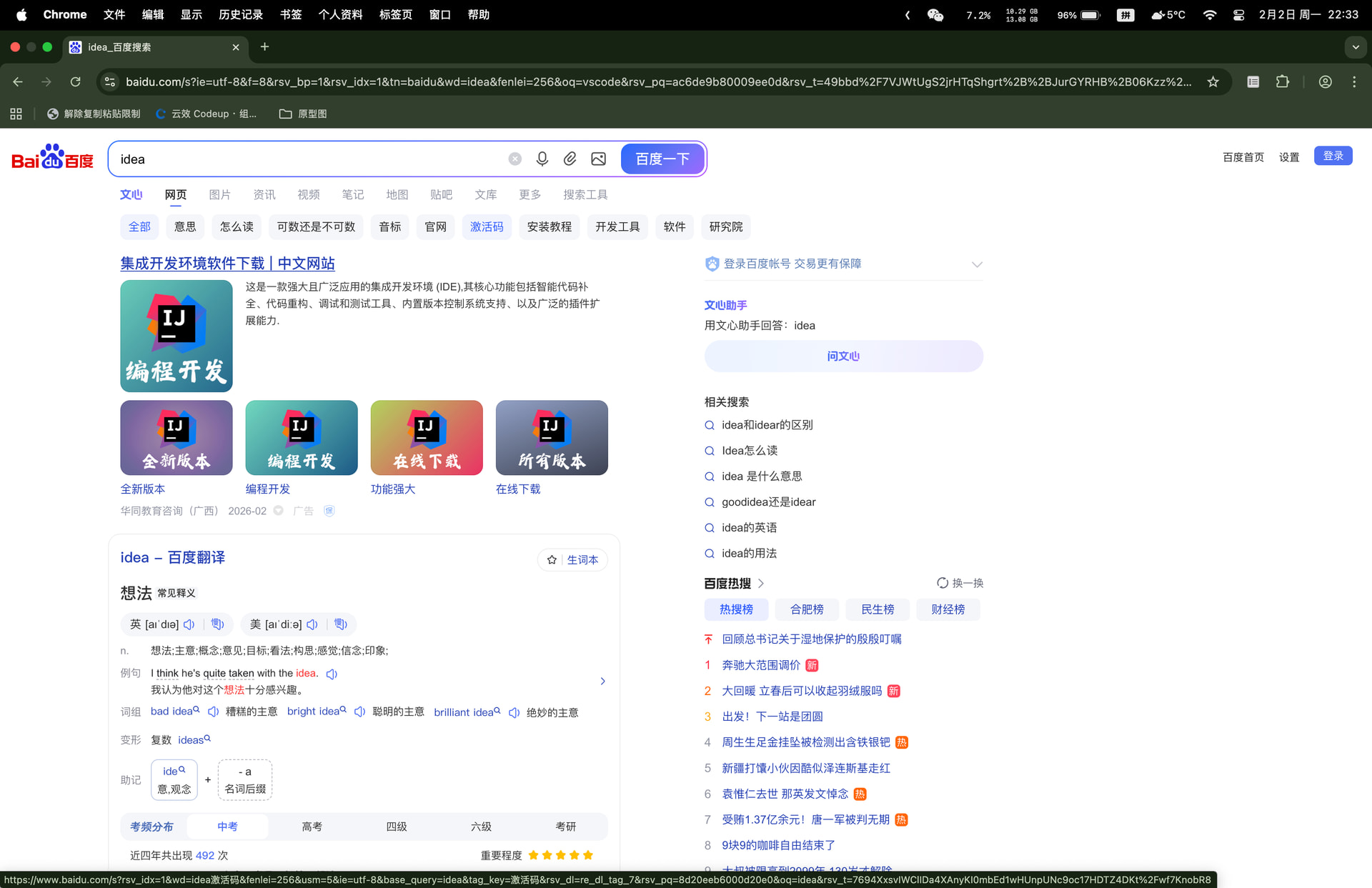Image resolution: width=1372 pixels, height=888 pixels.
Task: Open image search camera icon
Action: [599, 159]
